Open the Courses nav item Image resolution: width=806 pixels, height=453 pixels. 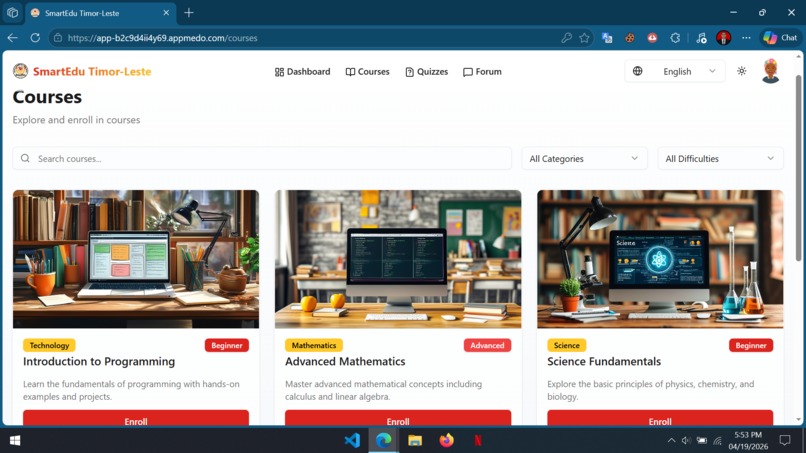[x=367, y=71]
